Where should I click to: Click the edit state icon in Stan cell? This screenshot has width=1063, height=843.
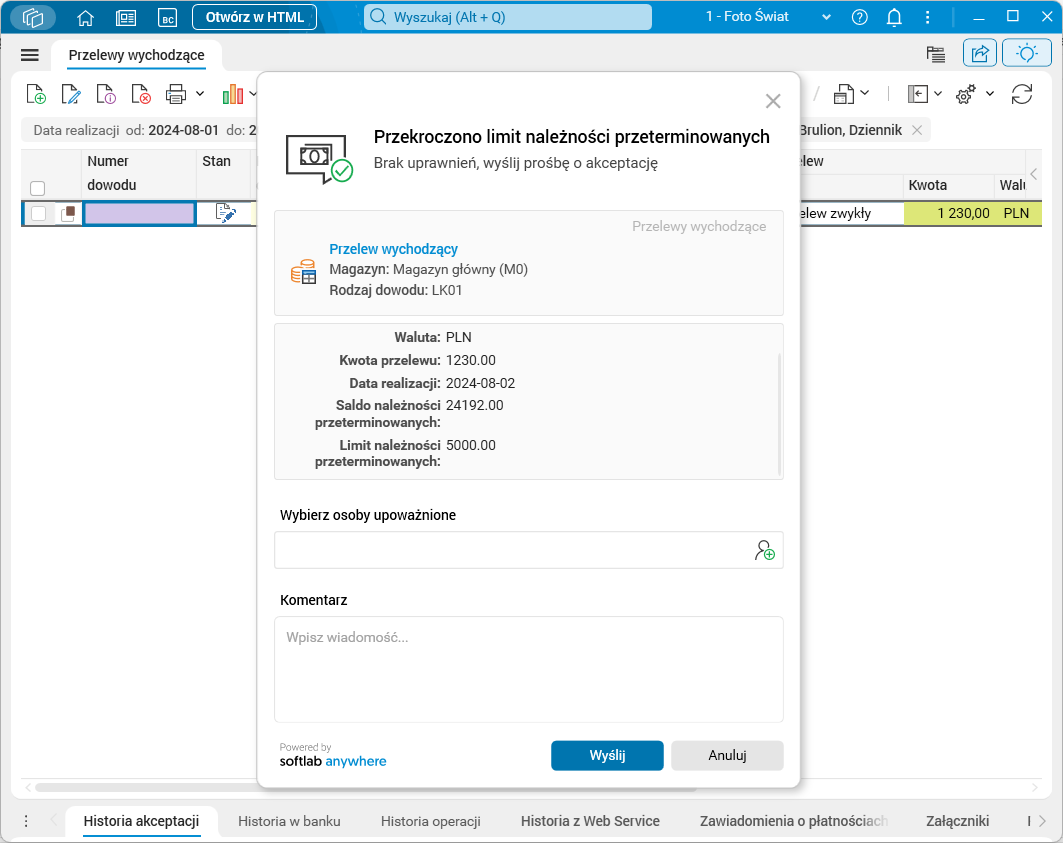(x=225, y=213)
